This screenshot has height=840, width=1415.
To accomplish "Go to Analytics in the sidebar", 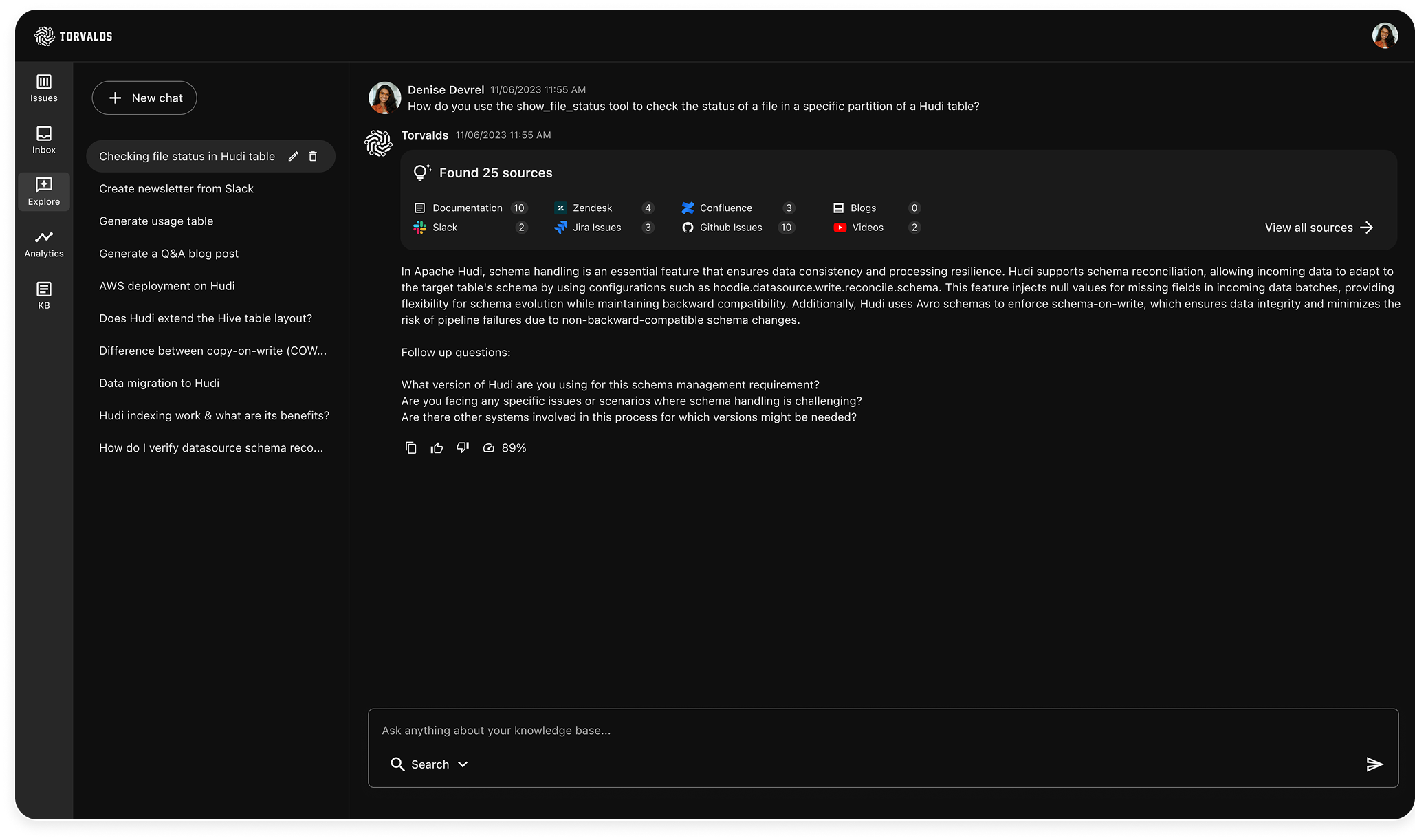I will [43, 244].
